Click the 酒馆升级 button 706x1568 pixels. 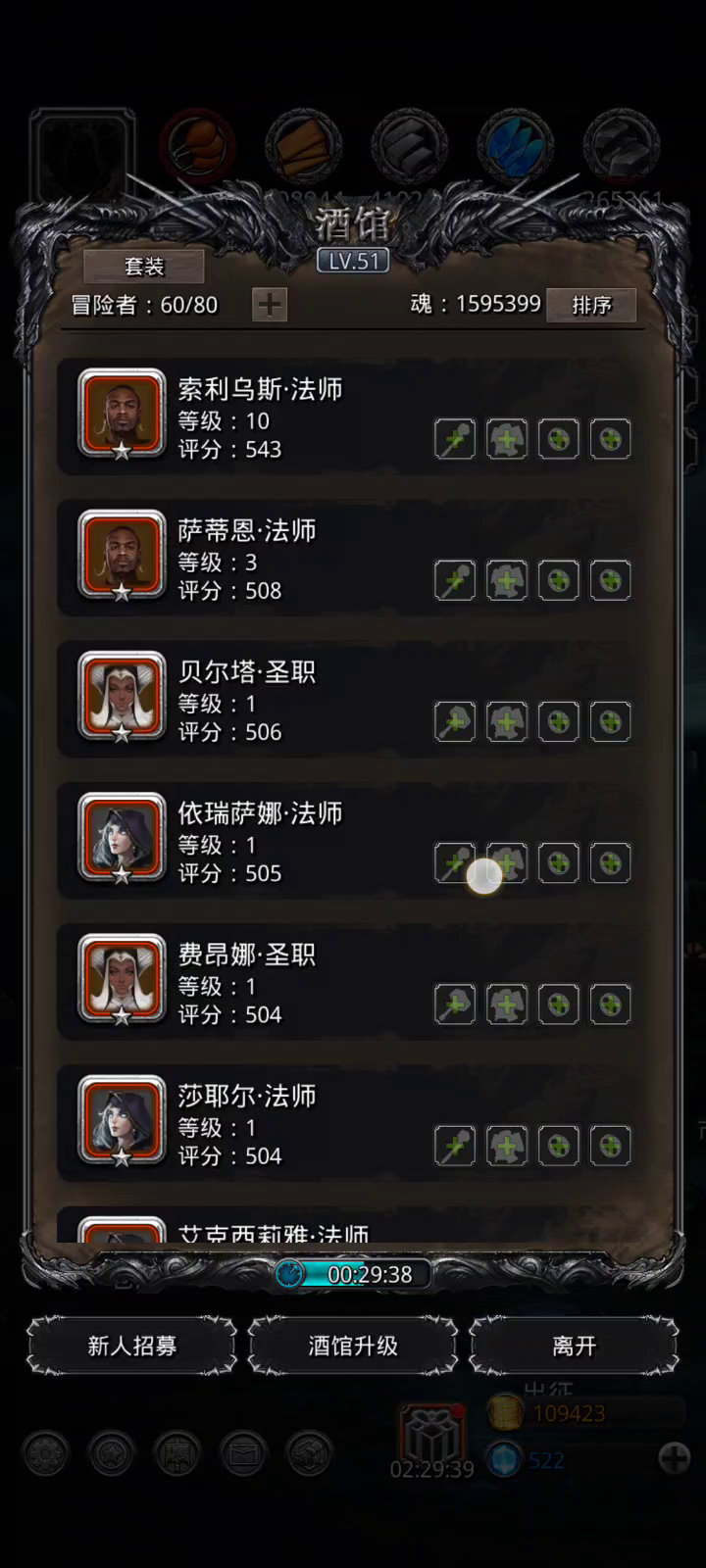pyautogui.click(x=353, y=1346)
